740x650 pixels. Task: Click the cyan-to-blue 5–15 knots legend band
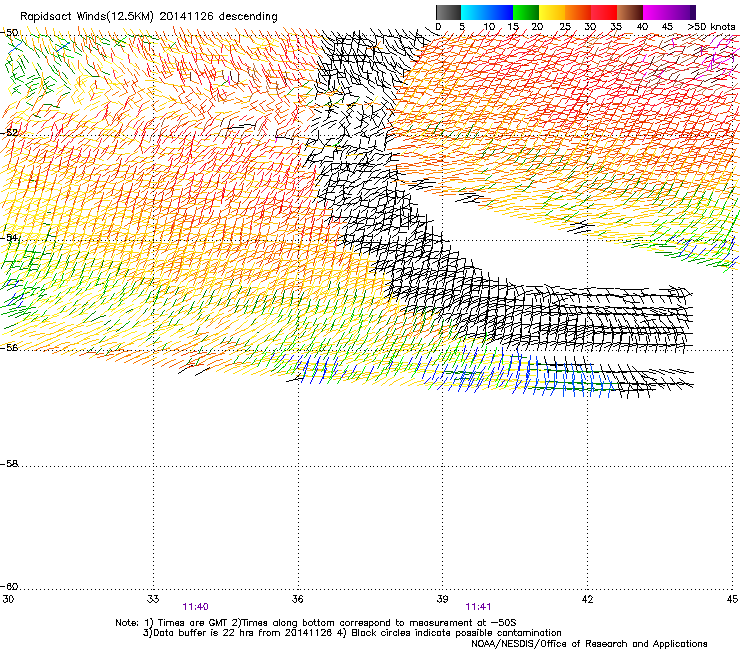487,12
